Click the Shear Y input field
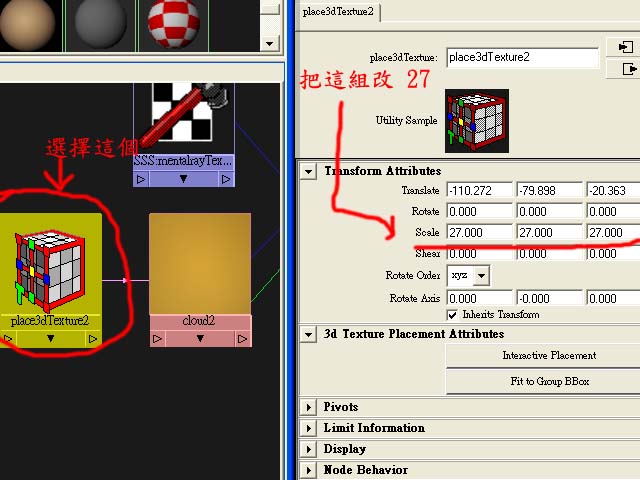Viewport: 640px width, 480px height. click(549, 254)
